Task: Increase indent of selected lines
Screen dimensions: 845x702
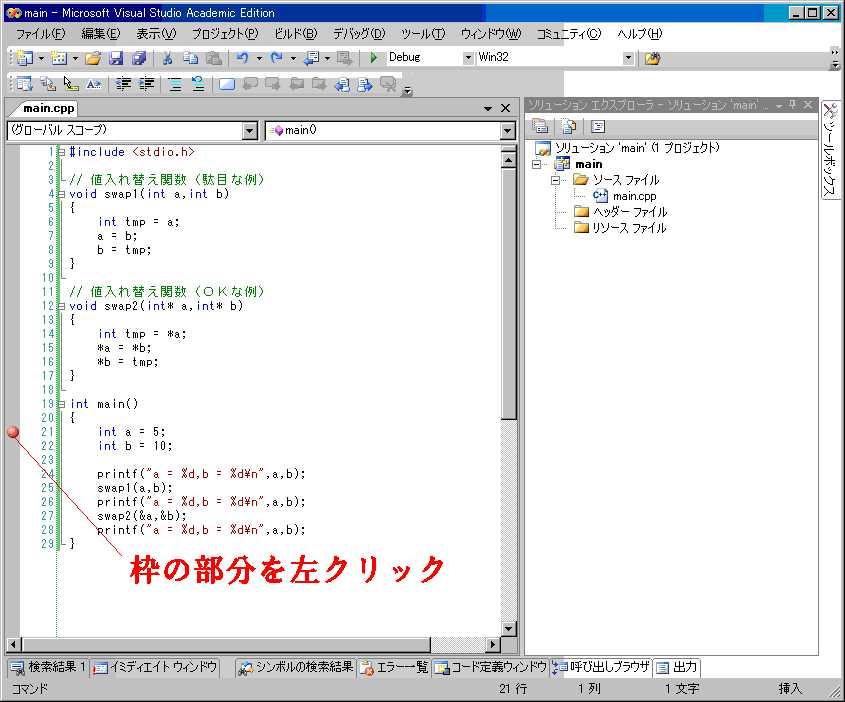Action: point(147,84)
